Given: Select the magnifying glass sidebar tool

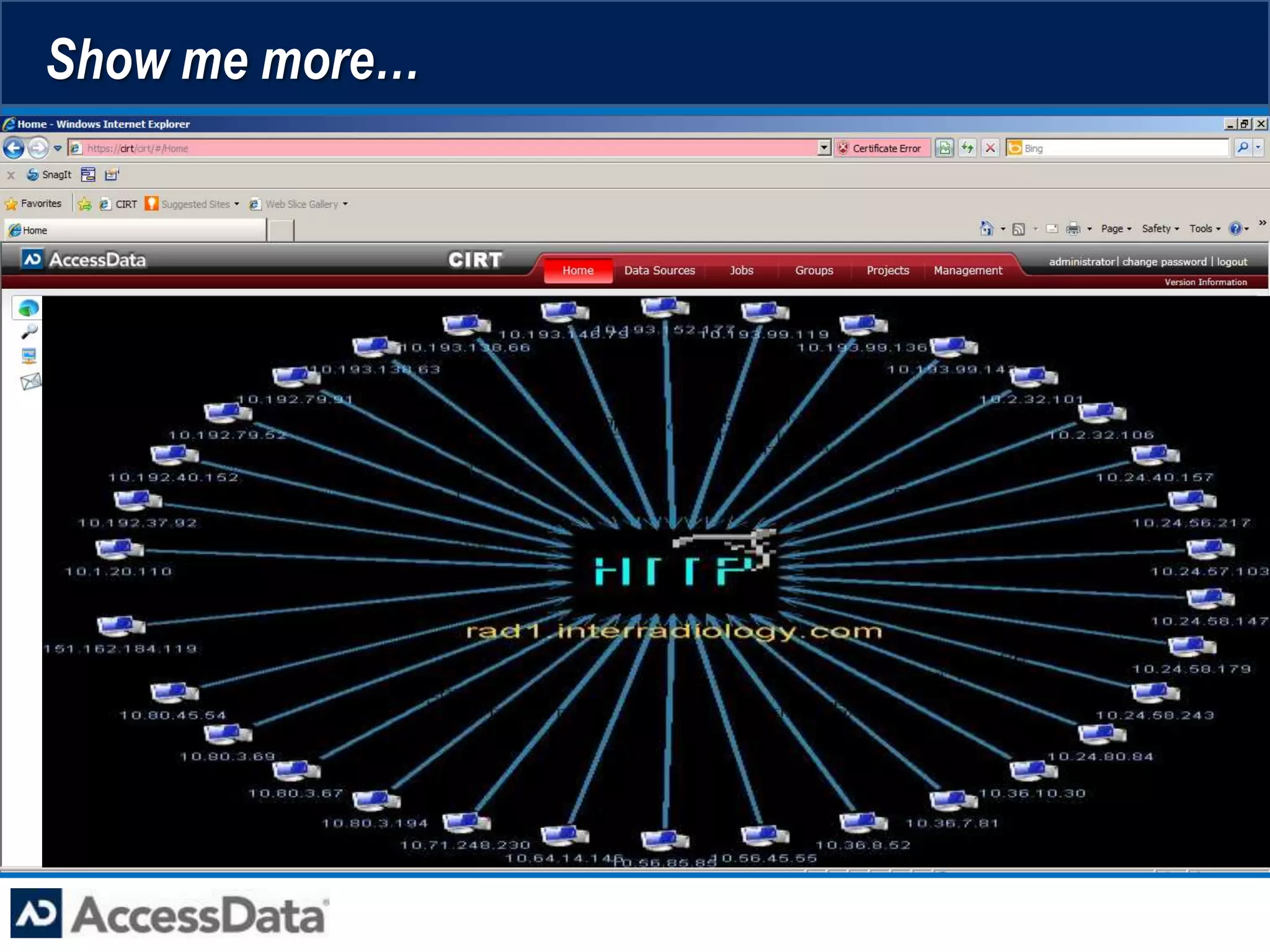Looking at the screenshot, I should point(29,332).
